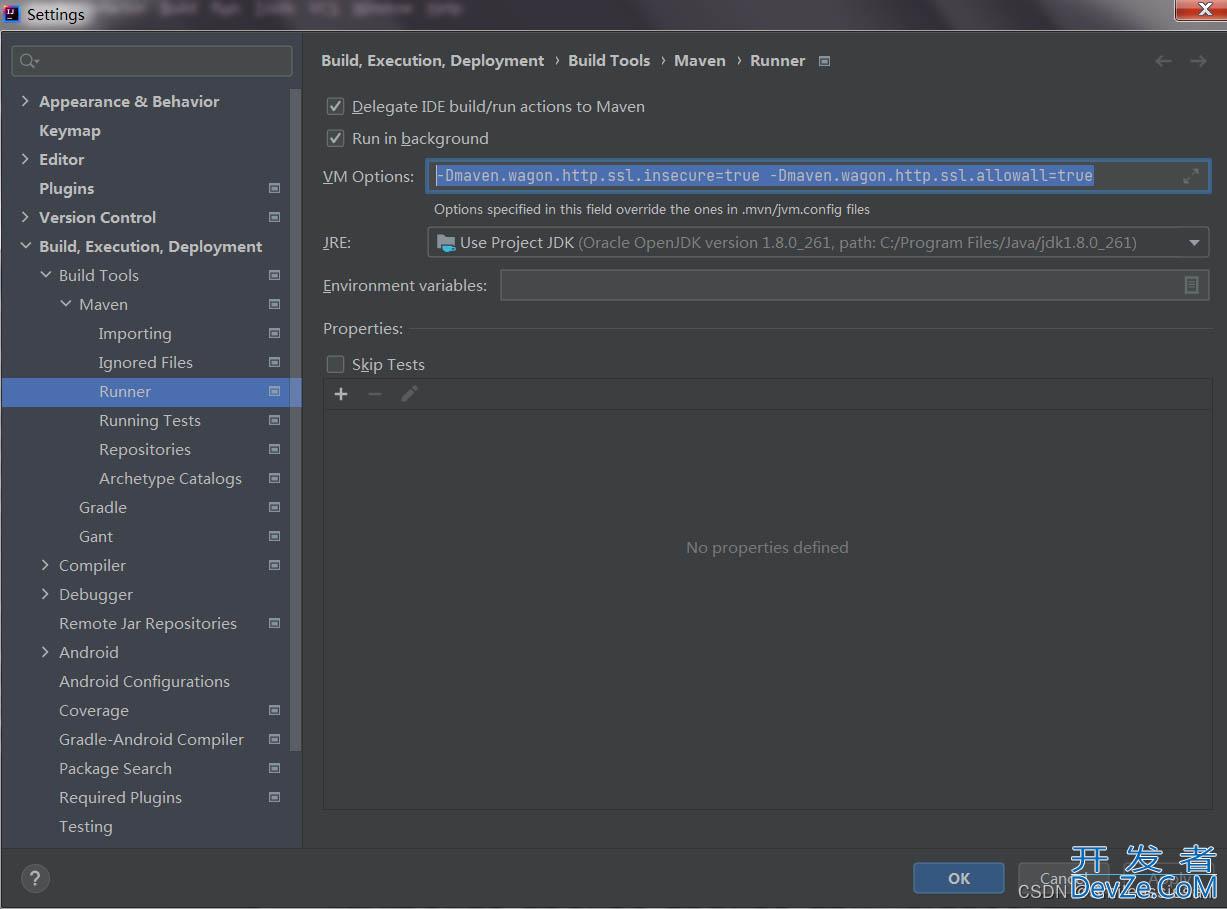Expand Version Control section
This screenshot has height=909, width=1227.
[x=25, y=217]
